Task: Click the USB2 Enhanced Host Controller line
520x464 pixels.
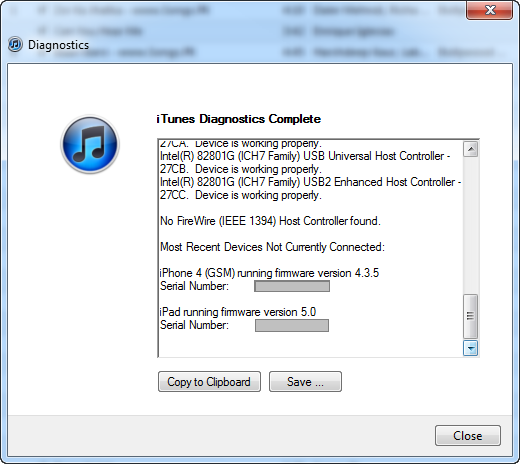Action: 310,182
